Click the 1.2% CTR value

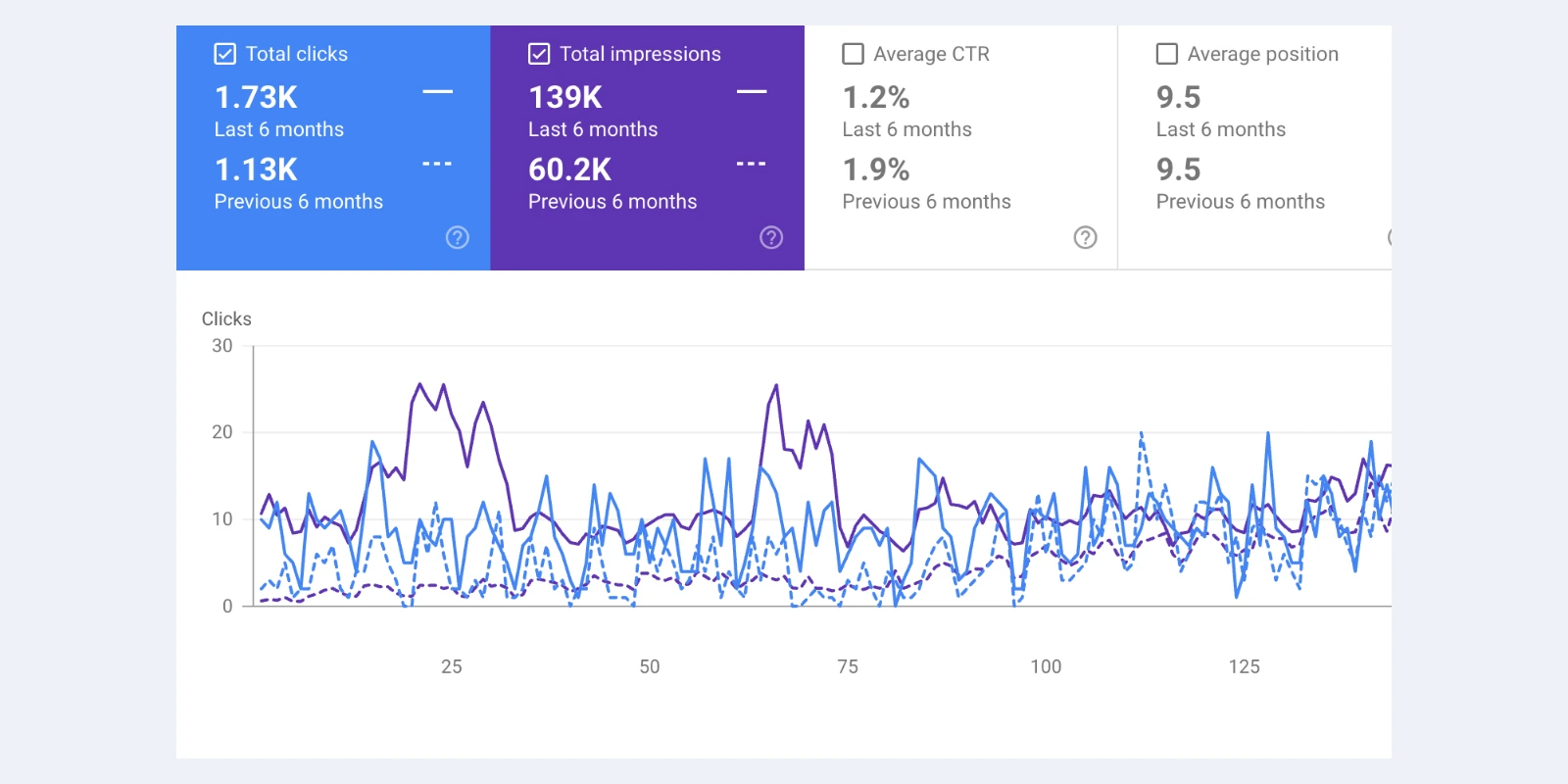point(876,97)
